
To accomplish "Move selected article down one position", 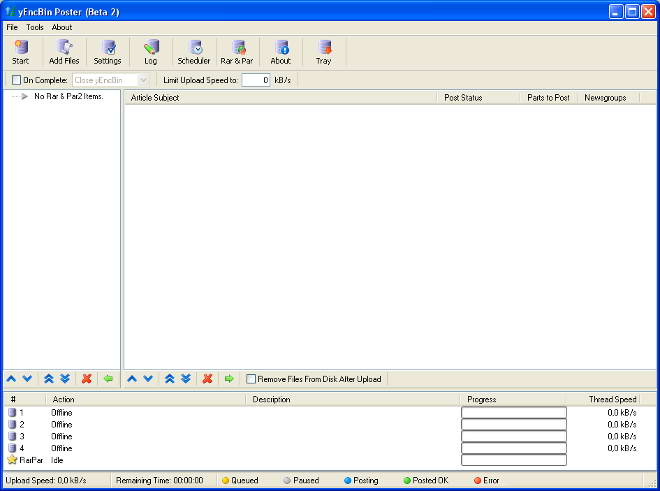I will point(148,379).
